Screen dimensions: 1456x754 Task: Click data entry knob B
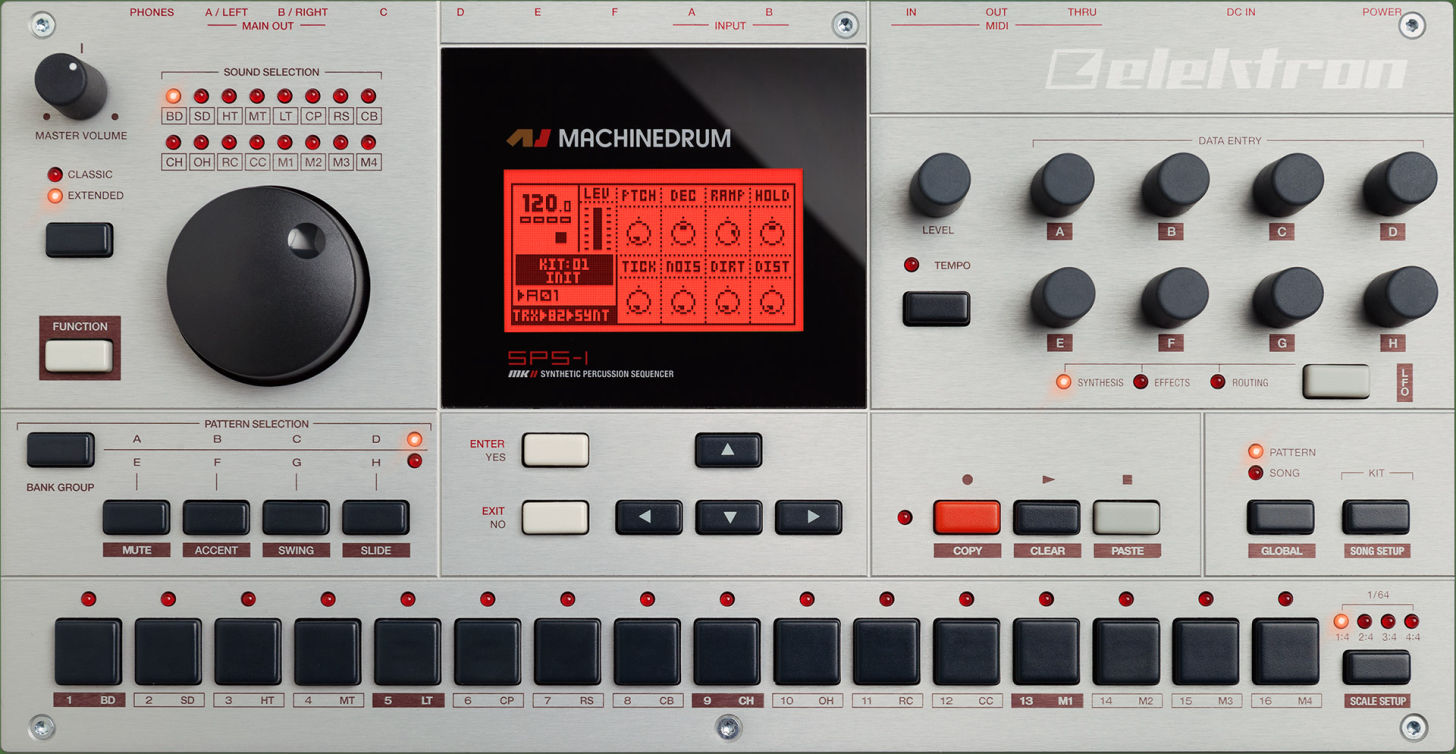click(x=1176, y=184)
